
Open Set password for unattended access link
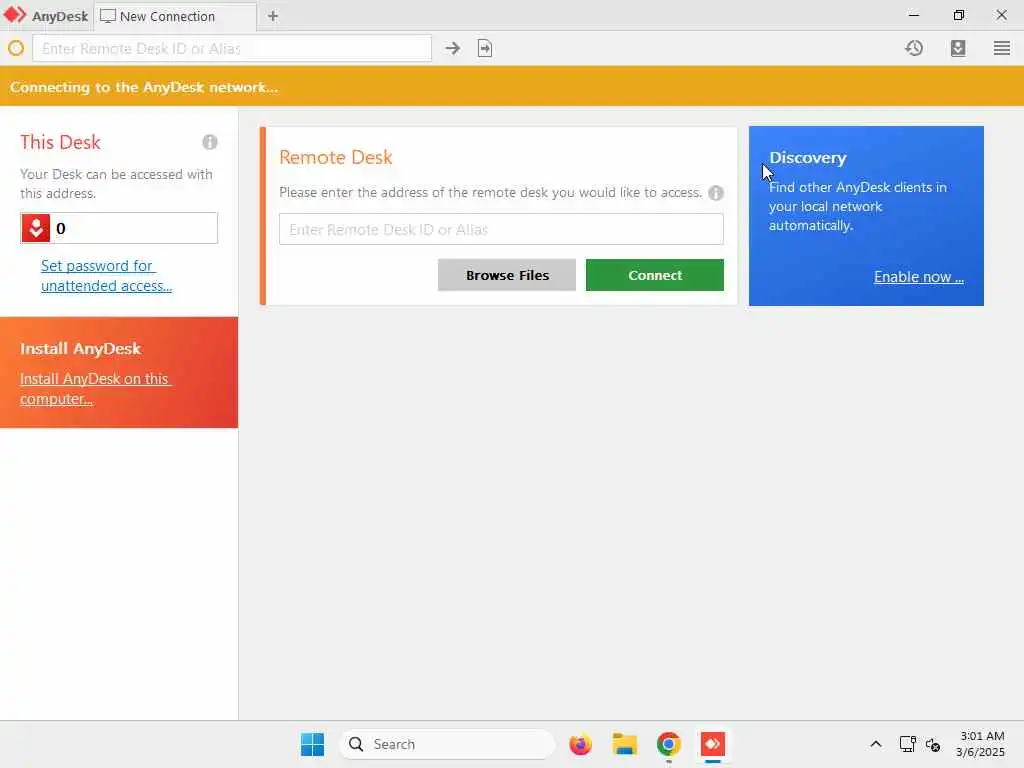pyautogui.click(x=106, y=276)
